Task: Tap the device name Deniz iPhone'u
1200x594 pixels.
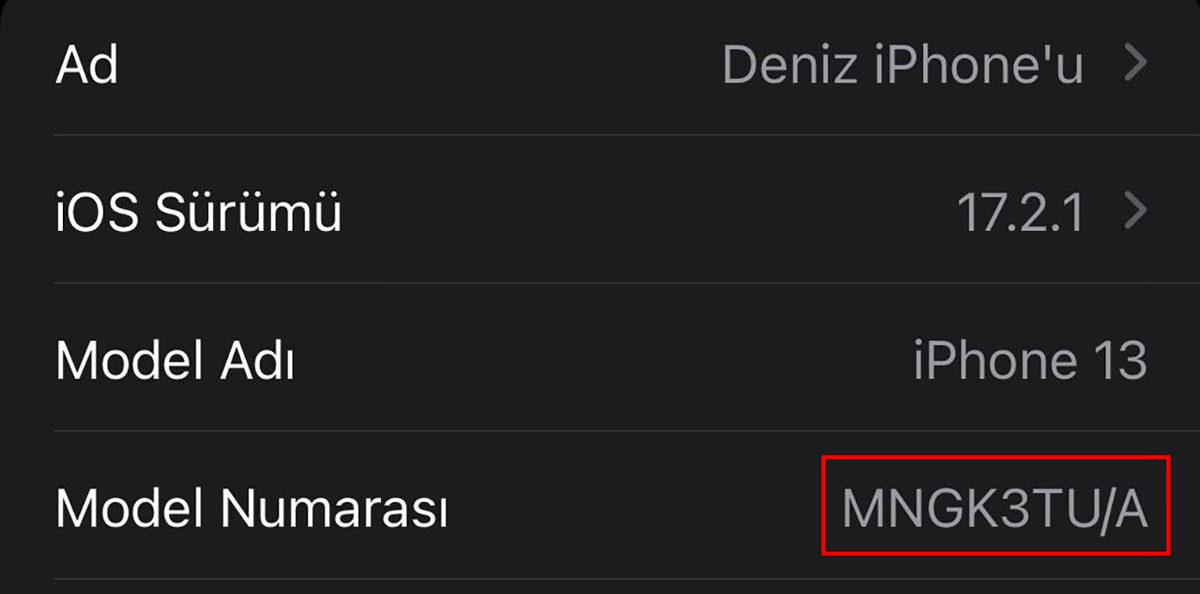Action: [905, 63]
